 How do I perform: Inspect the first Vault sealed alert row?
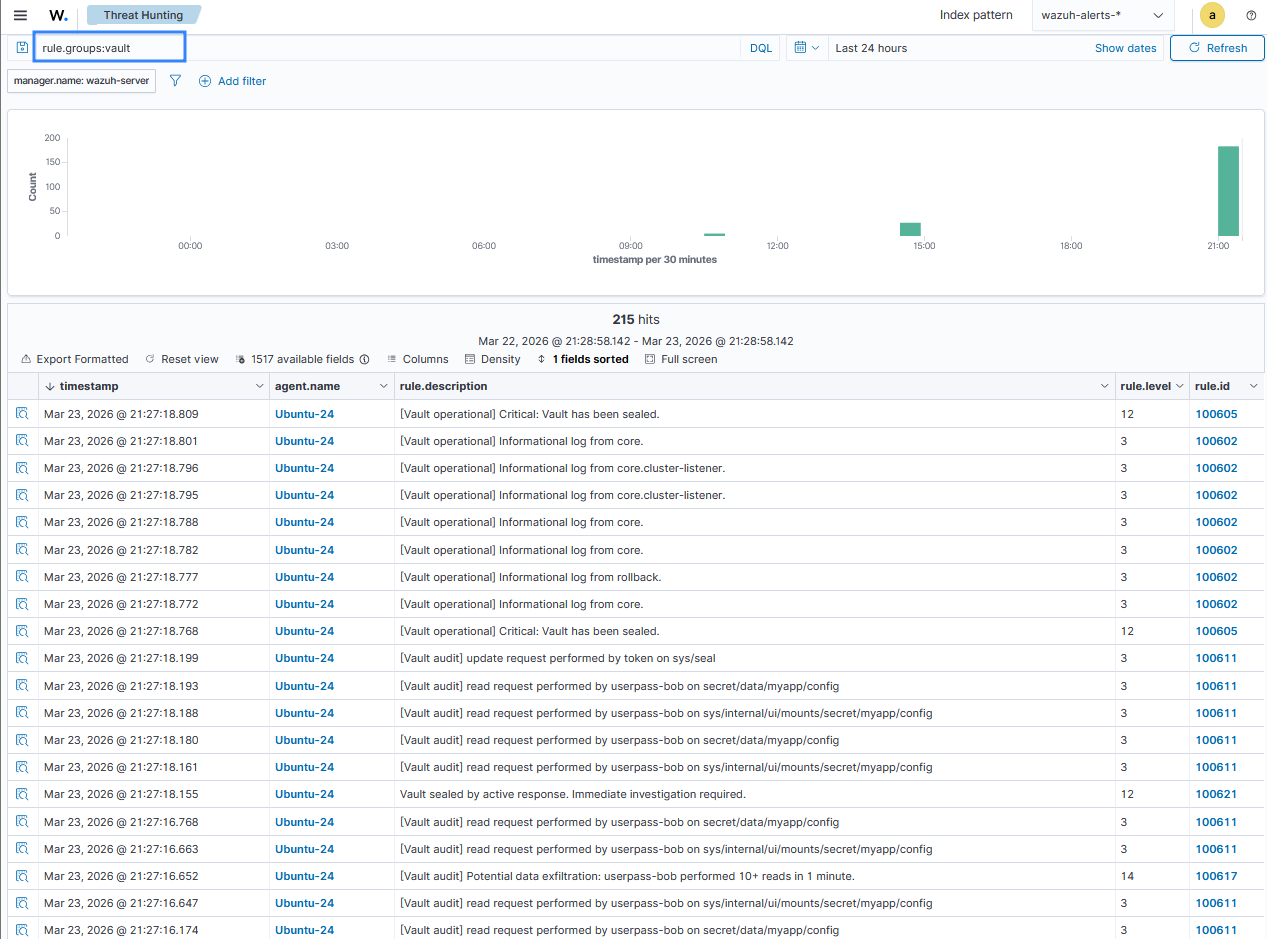[22, 414]
